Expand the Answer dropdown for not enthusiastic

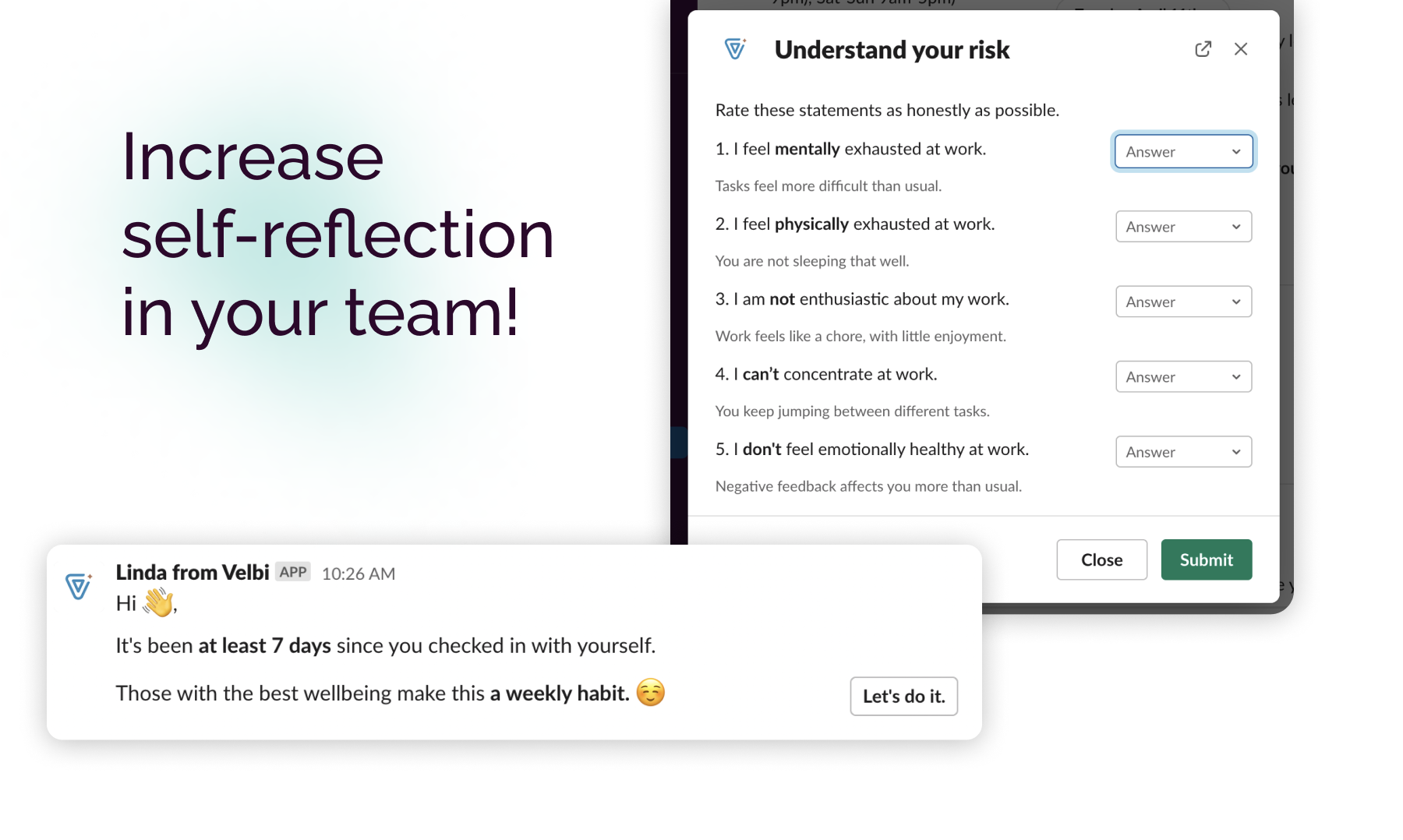[x=1183, y=302]
